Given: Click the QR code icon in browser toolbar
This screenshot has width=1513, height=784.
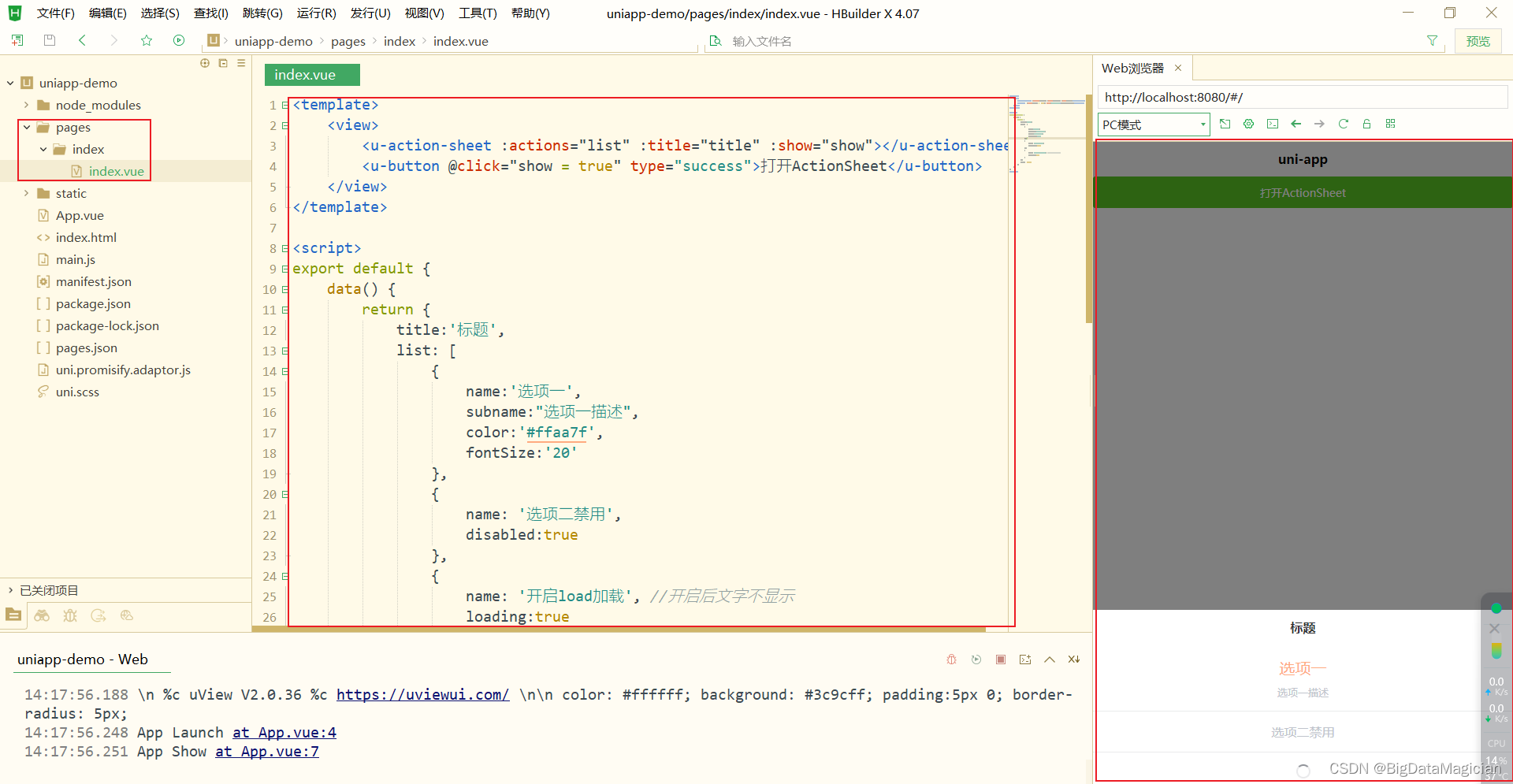Looking at the screenshot, I should click(x=1391, y=124).
